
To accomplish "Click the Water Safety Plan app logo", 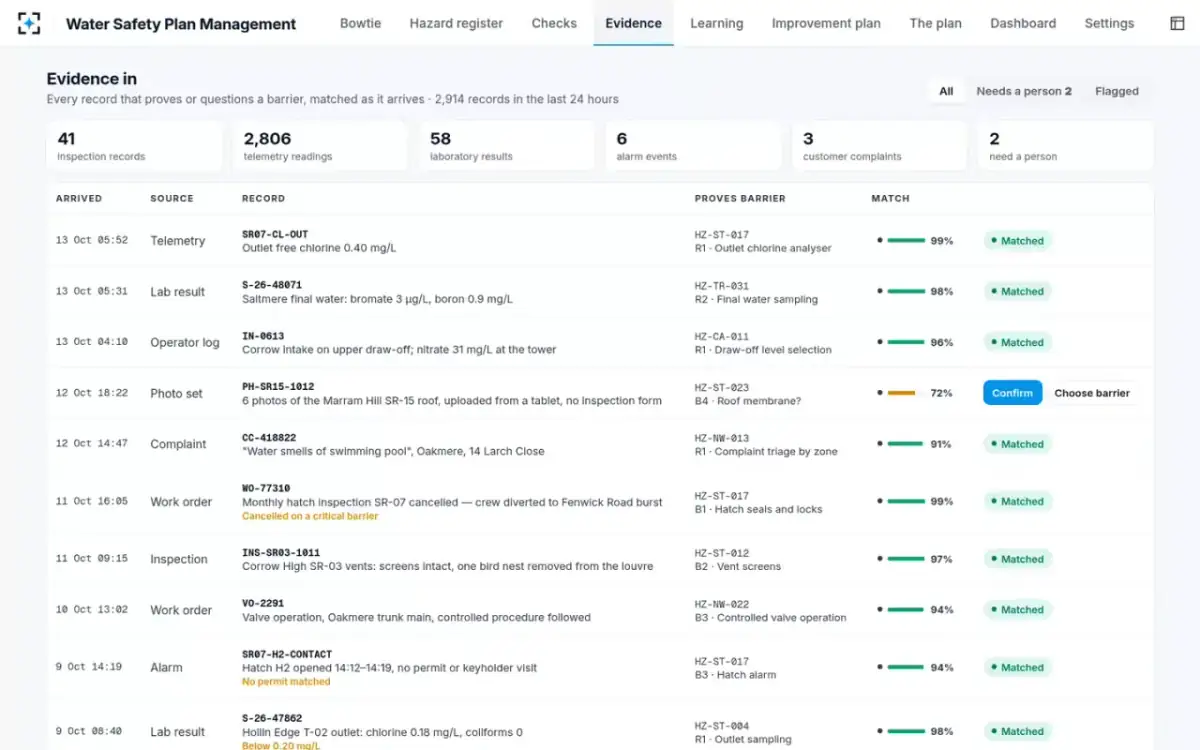I will tap(29, 23).
